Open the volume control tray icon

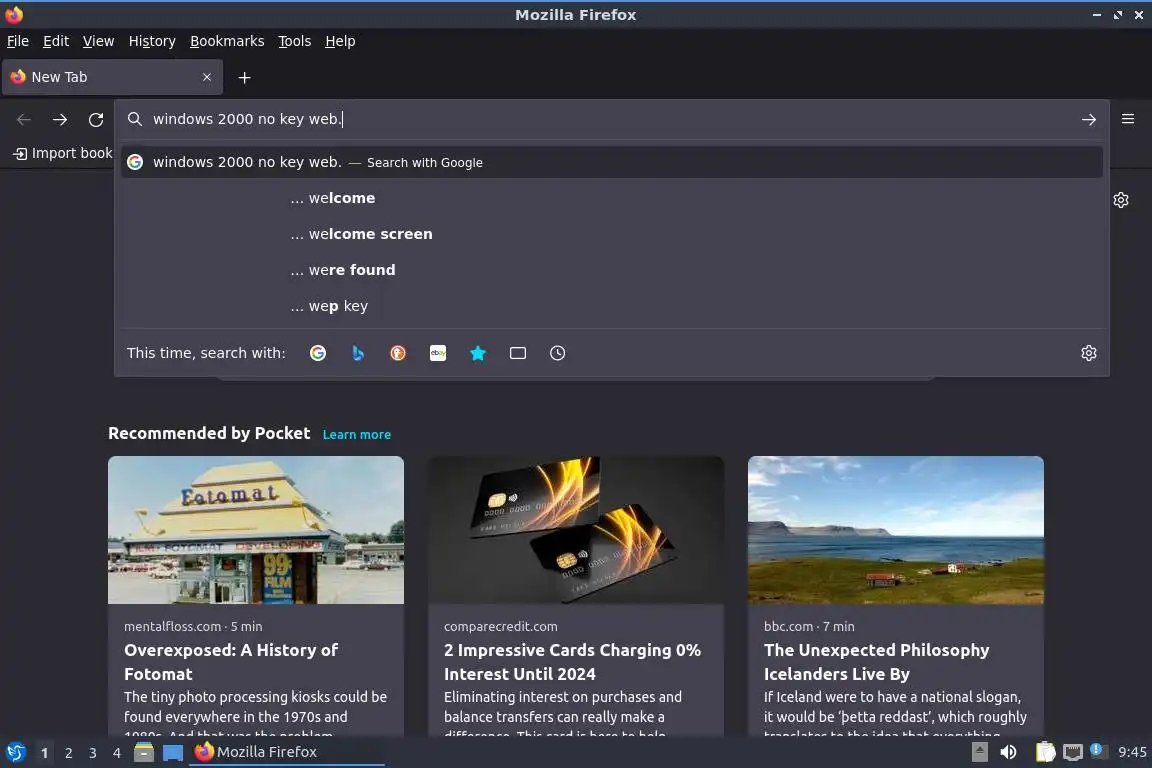[1009, 752]
